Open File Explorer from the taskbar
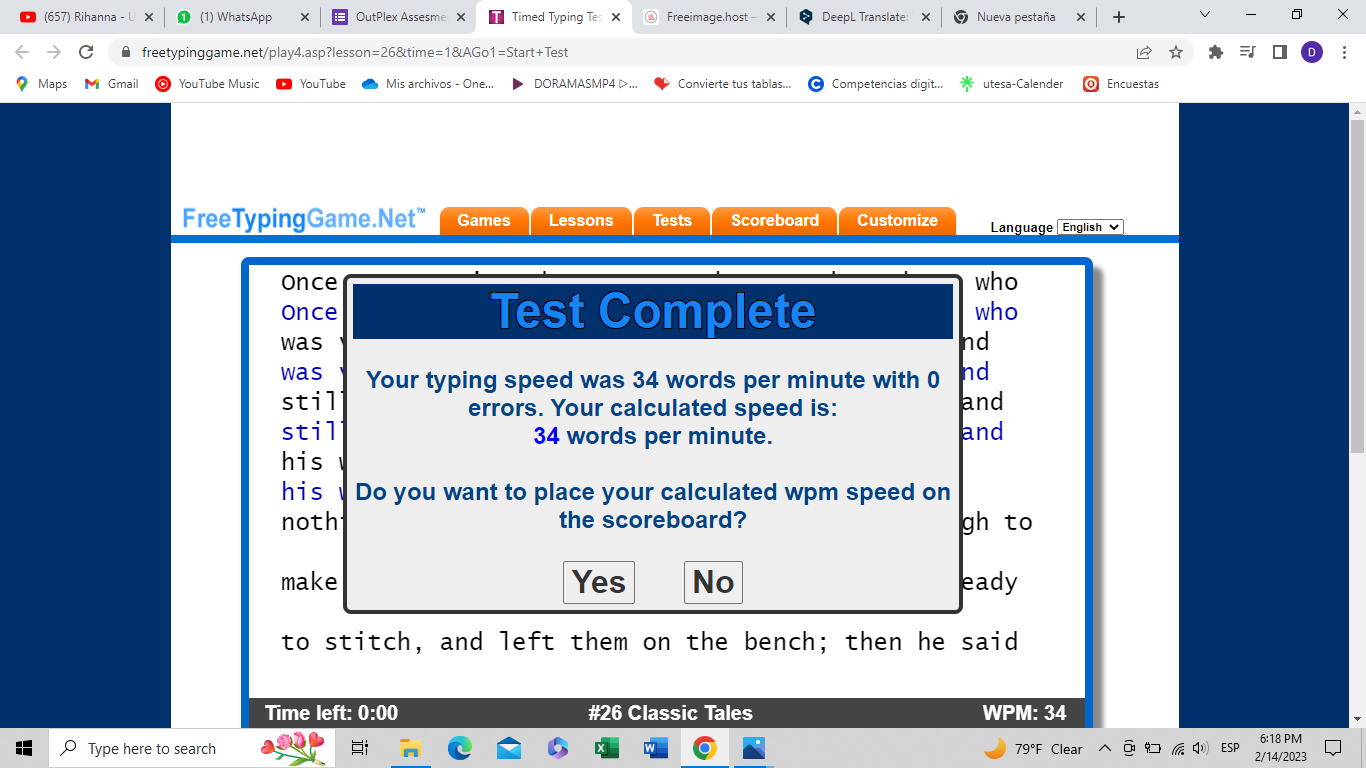Image resolution: width=1366 pixels, height=768 pixels. pos(410,748)
